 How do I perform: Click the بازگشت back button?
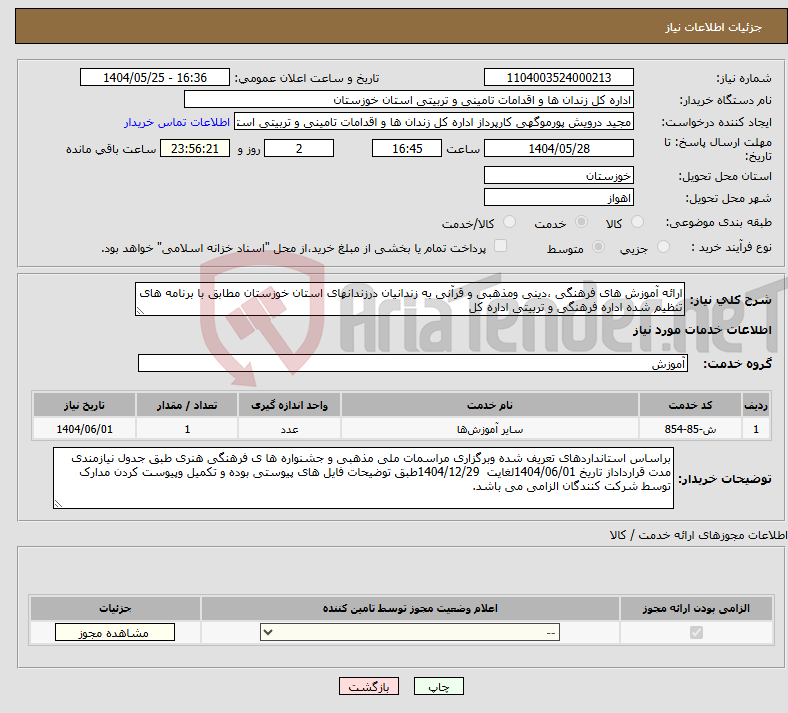[x=369, y=686]
